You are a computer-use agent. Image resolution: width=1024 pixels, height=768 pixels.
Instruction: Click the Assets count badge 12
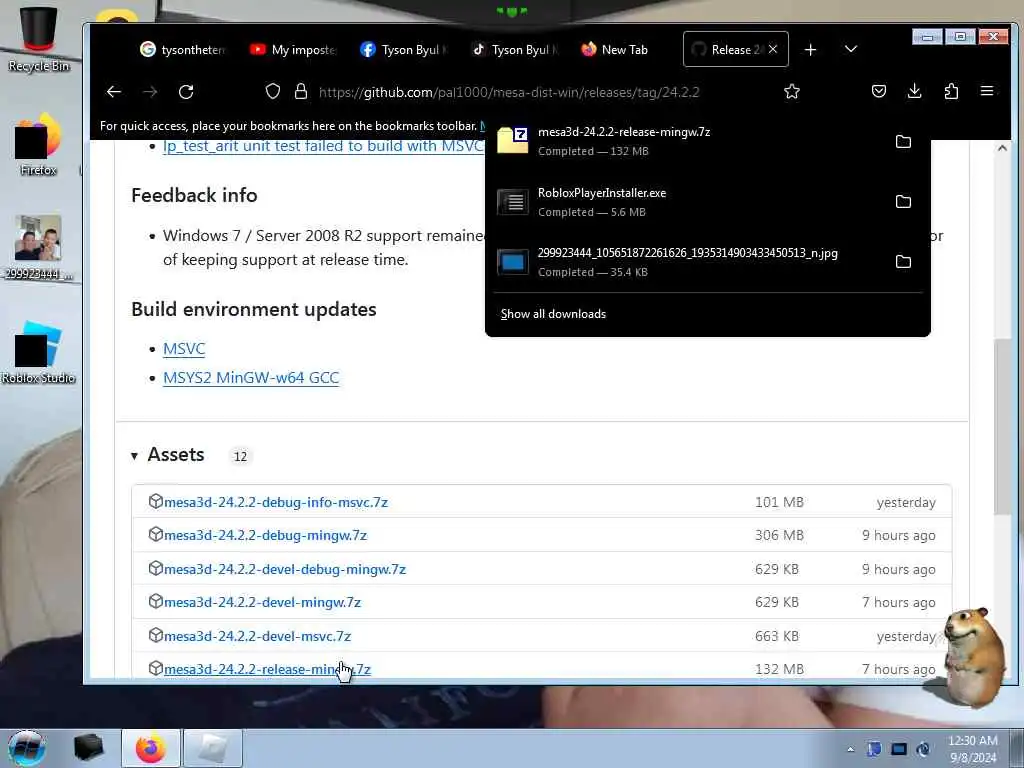coord(240,456)
